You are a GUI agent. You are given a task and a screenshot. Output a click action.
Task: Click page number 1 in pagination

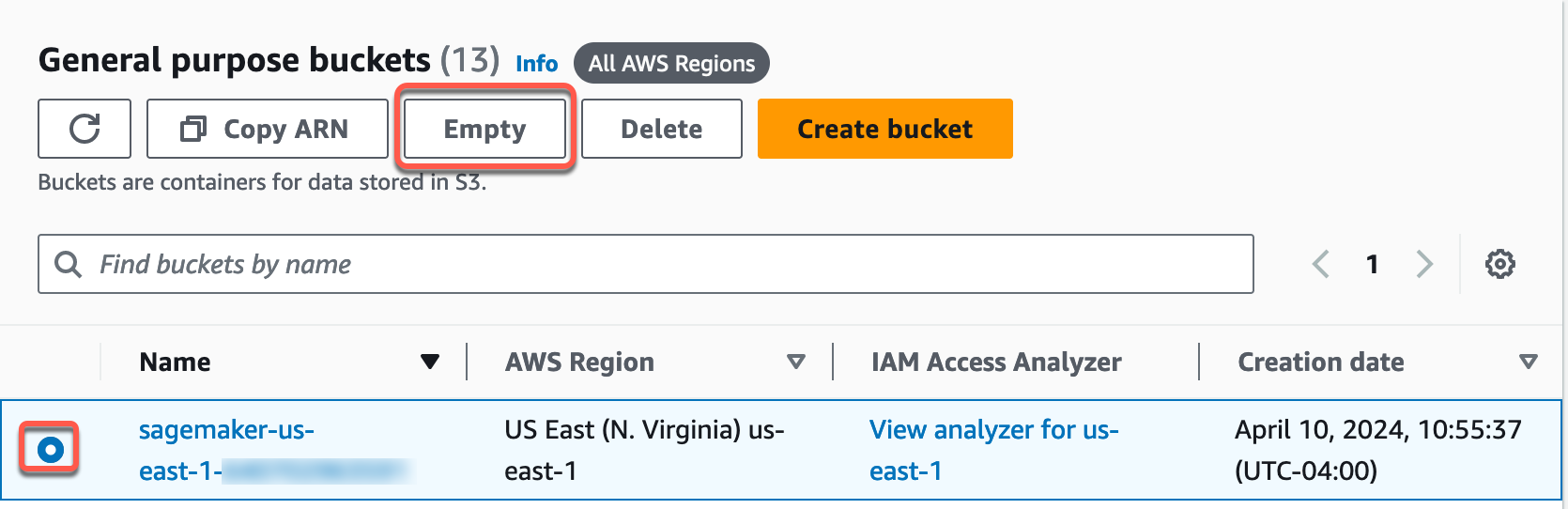point(1372,264)
